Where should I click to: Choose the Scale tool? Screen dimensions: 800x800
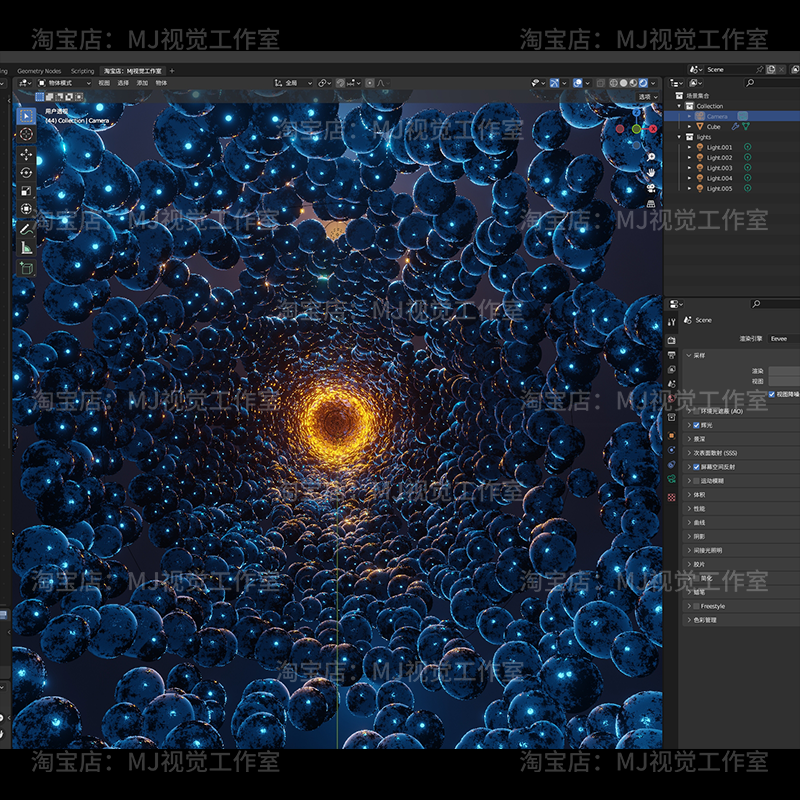point(26,191)
